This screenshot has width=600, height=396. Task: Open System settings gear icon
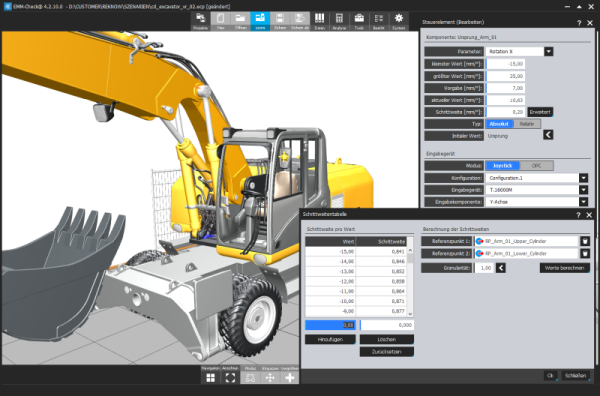click(399, 21)
